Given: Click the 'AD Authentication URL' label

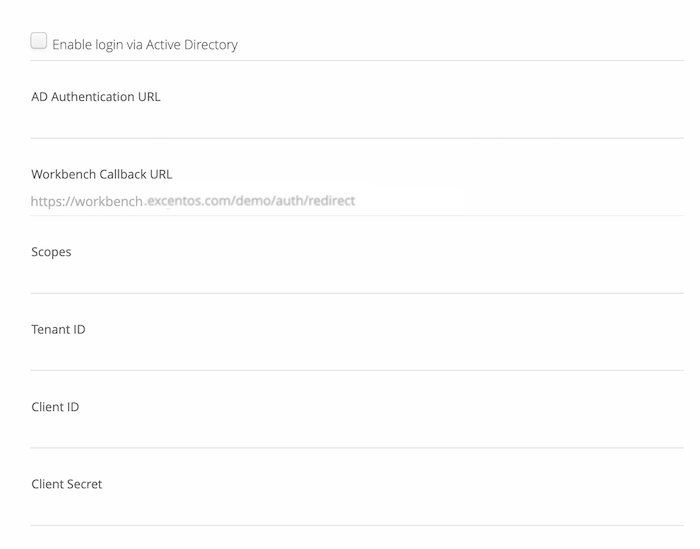Looking at the screenshot, I should pos(96,97).
